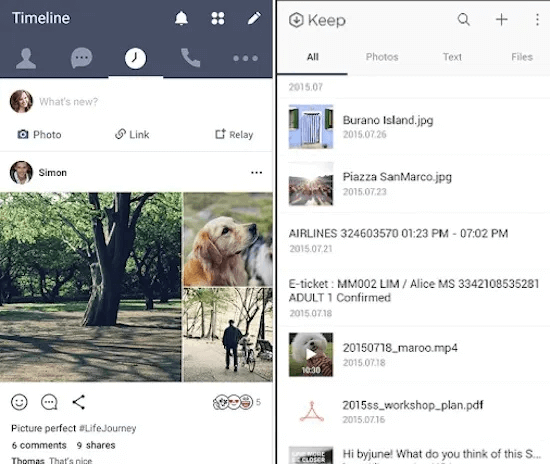Viewport: 550px width, 464px height.
Task: Tap the 20150718_maroo.mp4 file name
Action: tap(400, 348)
